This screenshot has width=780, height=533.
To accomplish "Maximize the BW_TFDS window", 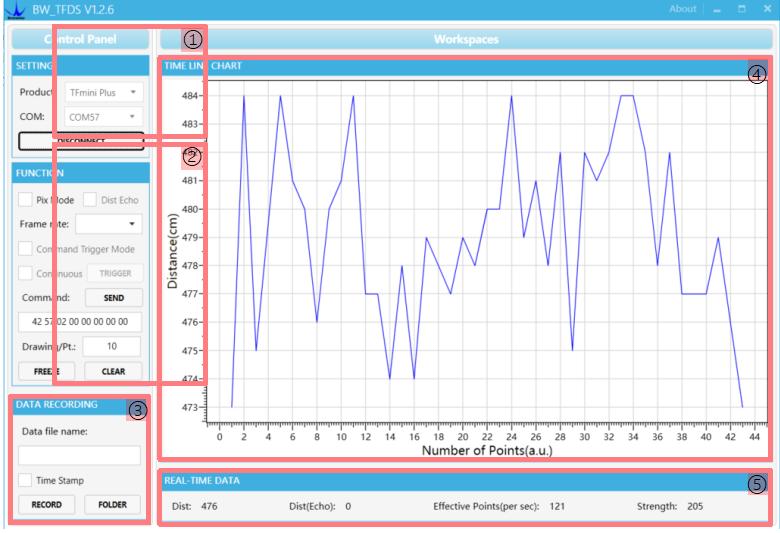I will coord(742,9).
